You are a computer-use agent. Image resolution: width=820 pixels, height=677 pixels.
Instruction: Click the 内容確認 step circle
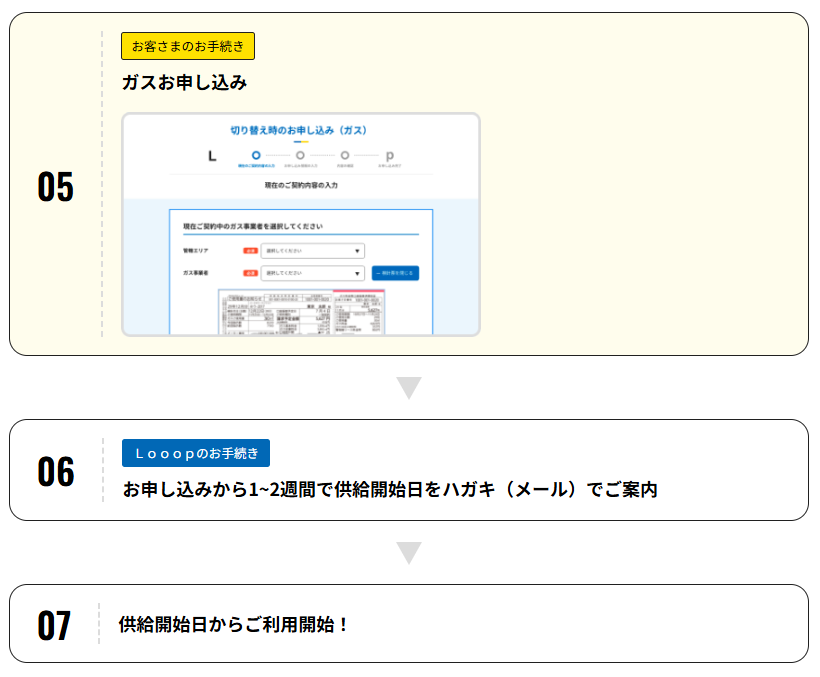(346, 156)
